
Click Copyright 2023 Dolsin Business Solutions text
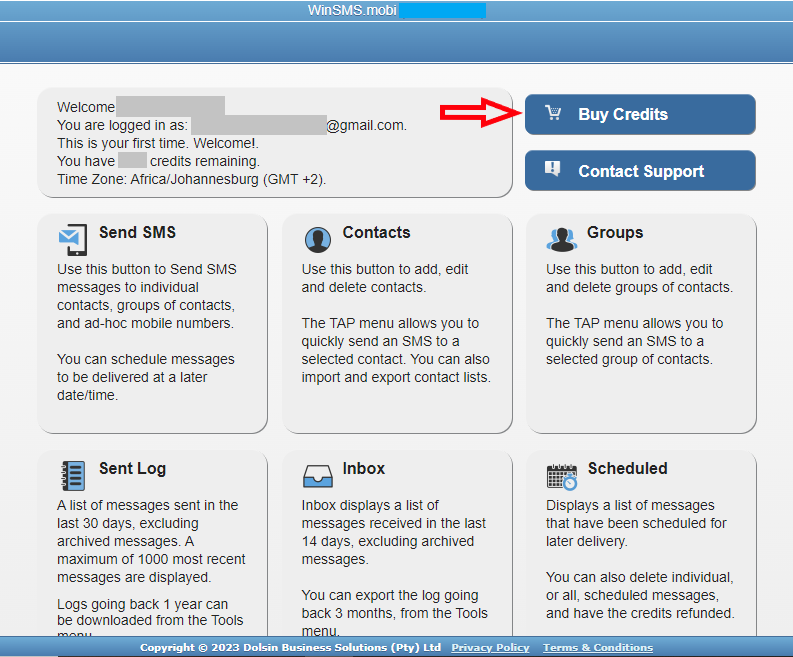tap(290, 647)
